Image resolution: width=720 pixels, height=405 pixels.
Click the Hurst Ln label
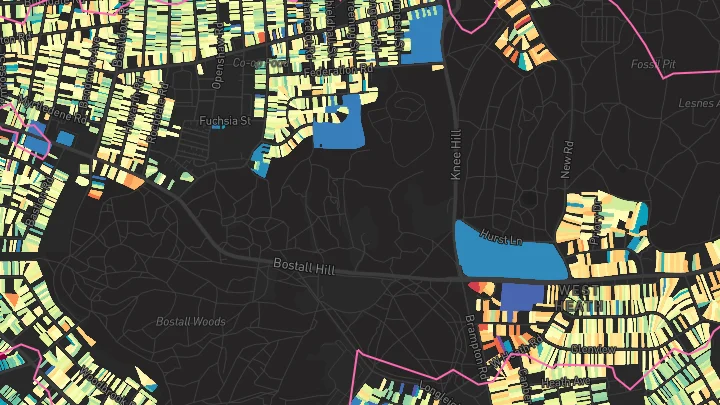click(x=501, y=237)
